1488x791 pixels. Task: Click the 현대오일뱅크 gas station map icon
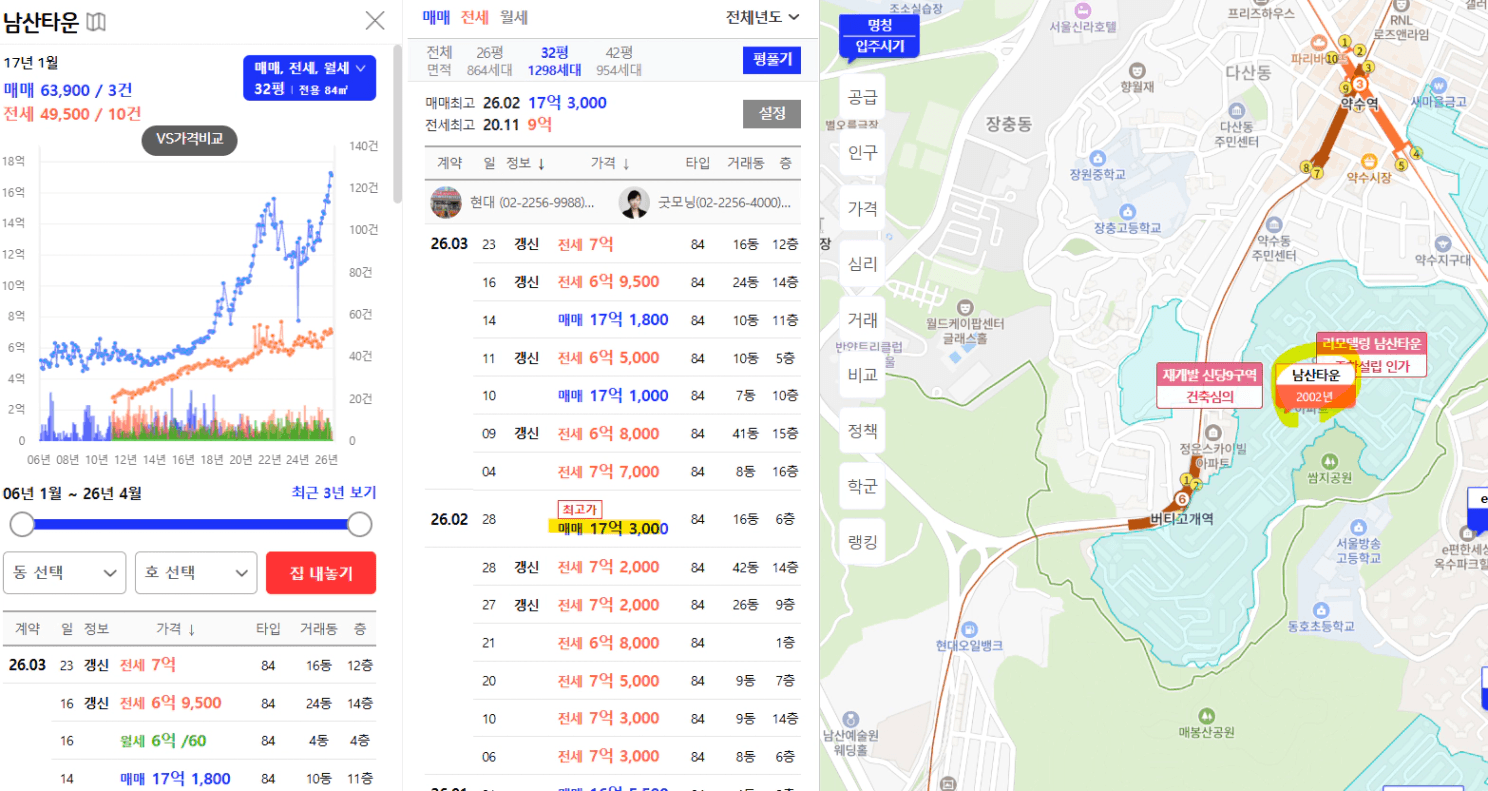[969, 628]
